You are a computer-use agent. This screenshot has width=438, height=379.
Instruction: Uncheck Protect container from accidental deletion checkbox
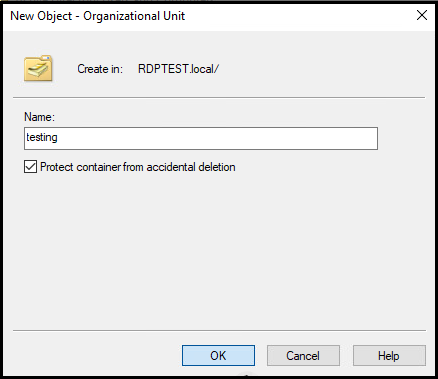pos(30,166)
